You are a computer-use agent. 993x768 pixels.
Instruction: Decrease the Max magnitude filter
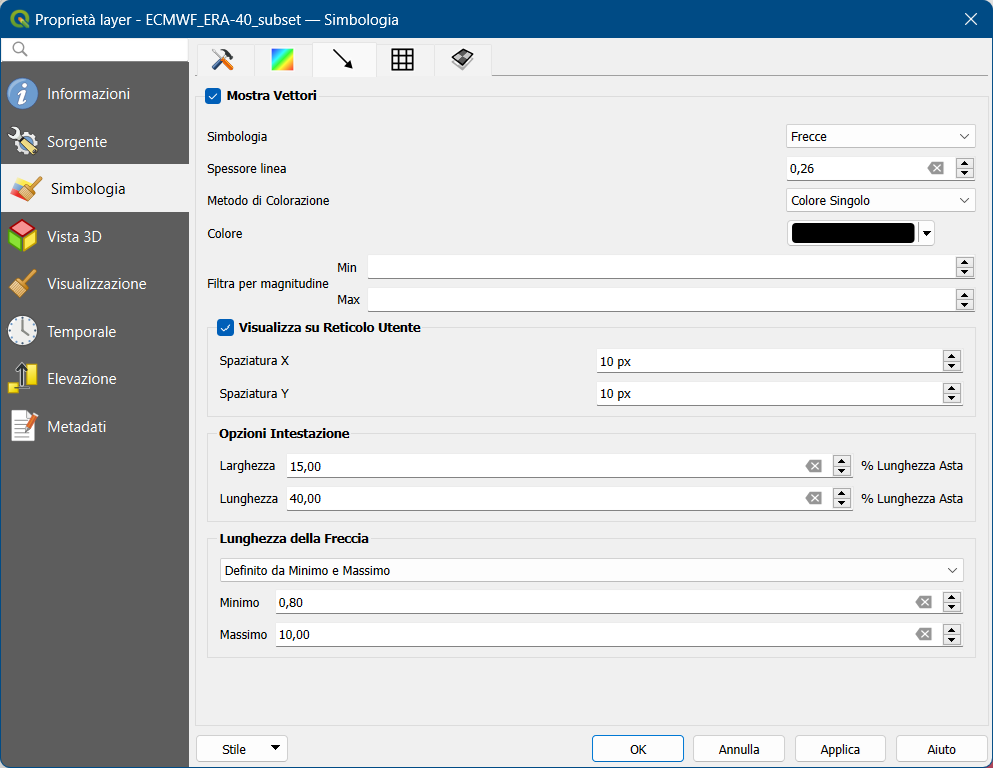click(x=965, y=305)
